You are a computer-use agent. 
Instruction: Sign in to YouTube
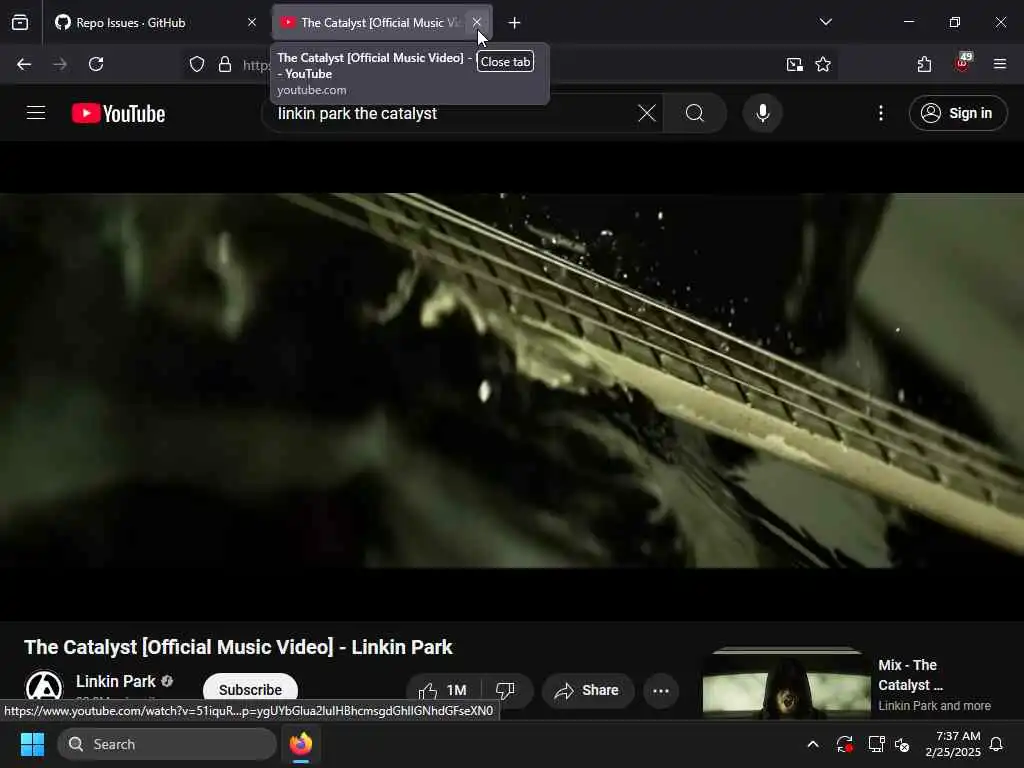tap(958, 114)
